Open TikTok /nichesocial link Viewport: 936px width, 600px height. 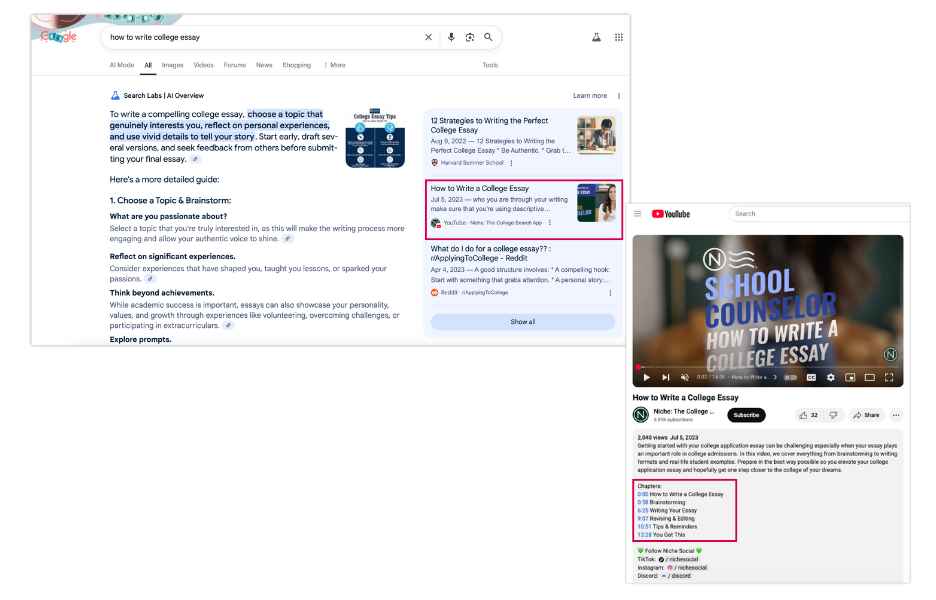[679, 559]
